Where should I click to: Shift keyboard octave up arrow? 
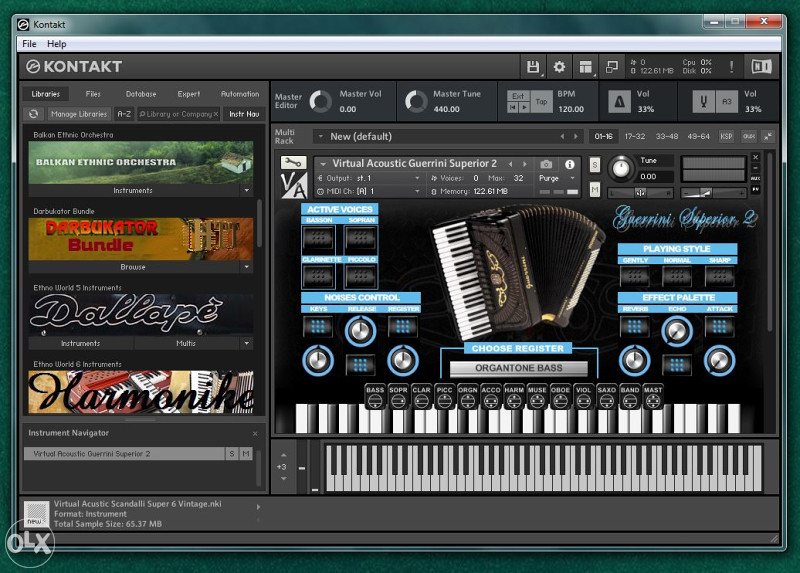284,455
